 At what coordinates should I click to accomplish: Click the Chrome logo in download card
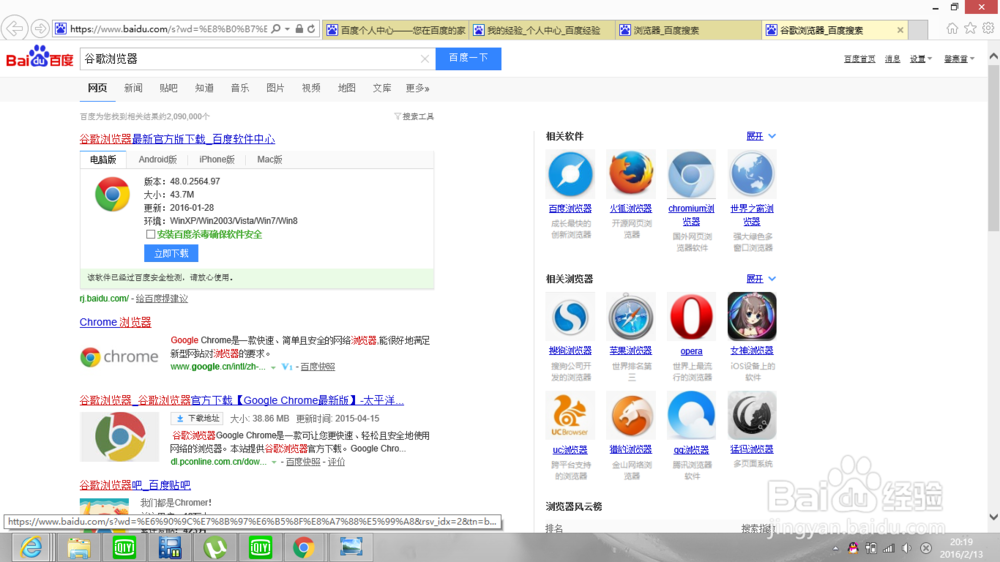[x=112, y=194]
